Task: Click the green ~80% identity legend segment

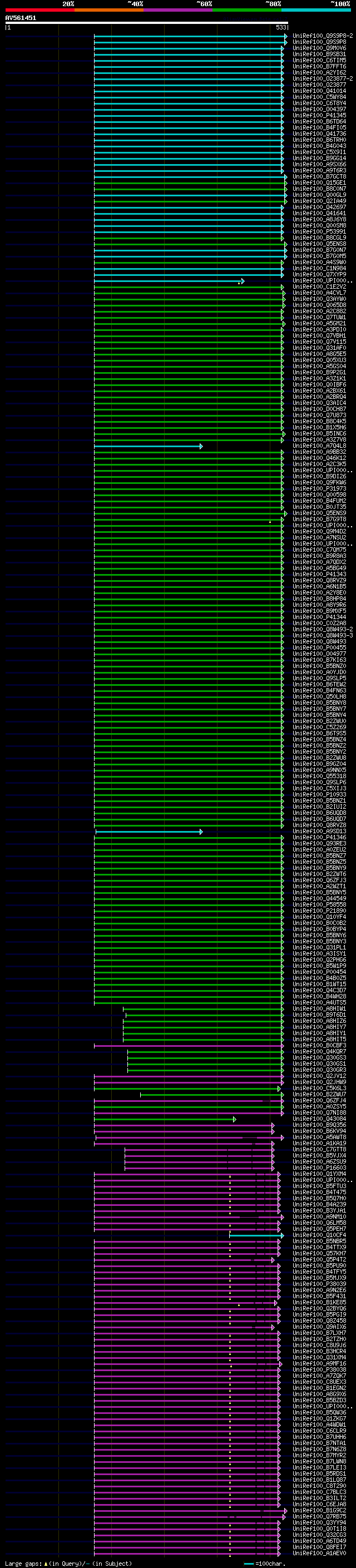Action: tap(246, 10)
